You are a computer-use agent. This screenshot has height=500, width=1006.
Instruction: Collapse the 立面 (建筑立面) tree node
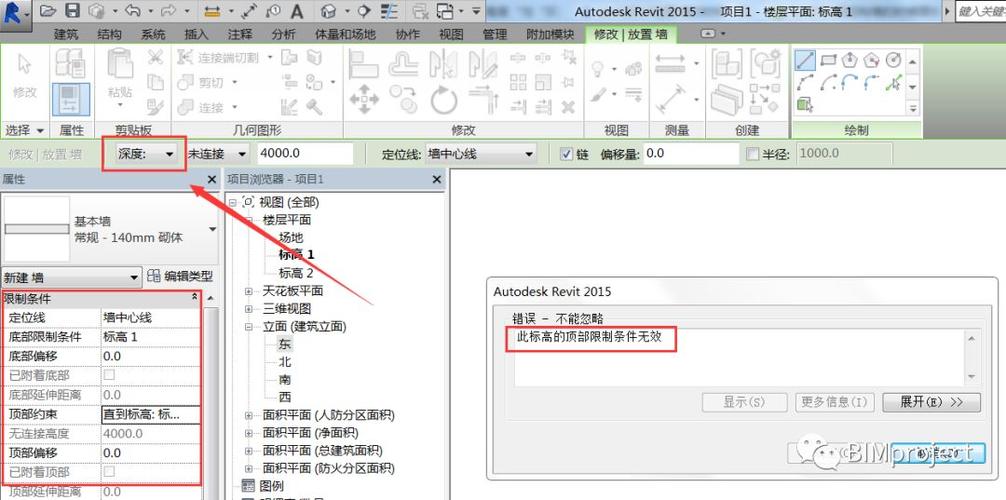click(x=249, y=327)
